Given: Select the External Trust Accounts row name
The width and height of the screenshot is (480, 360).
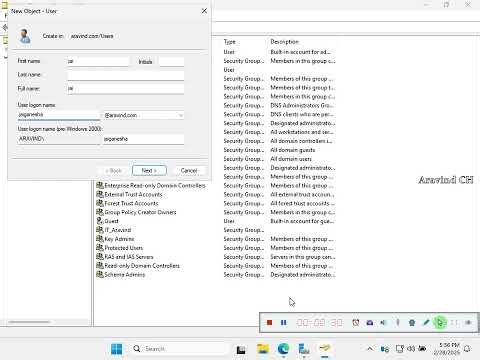Looking at the screenshot, I should [133, 194].
